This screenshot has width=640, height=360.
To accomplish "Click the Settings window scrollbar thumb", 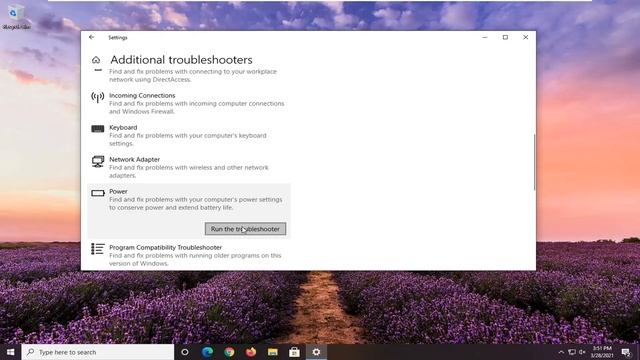I will point(534,162).
